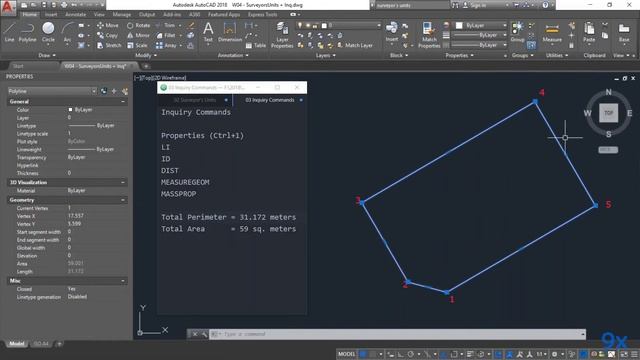640x360 pixels.
Task: Click the color swatch beside ByLayer Color
Action: [70, 110]
